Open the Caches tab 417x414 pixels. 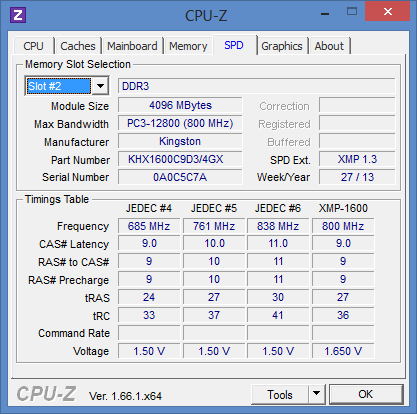coord(78,46)
